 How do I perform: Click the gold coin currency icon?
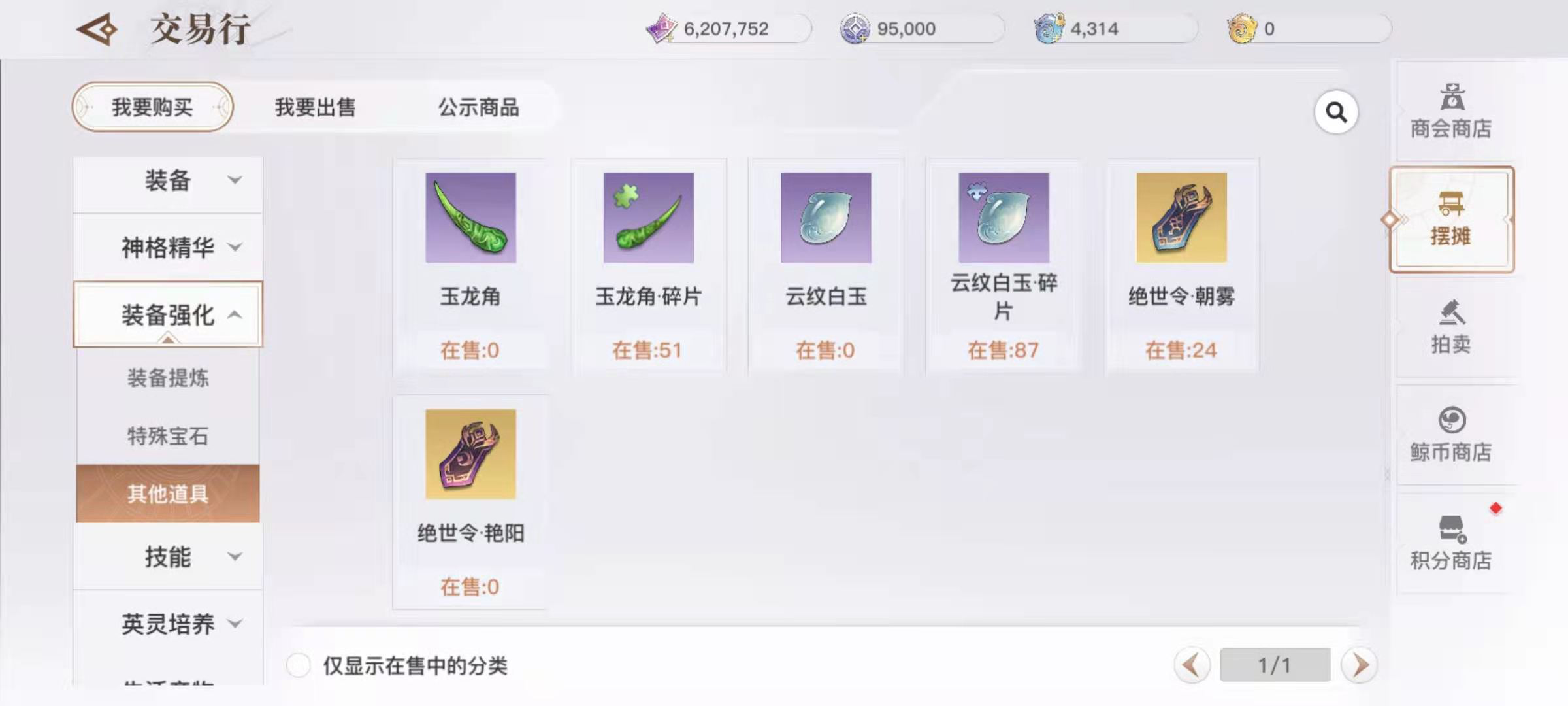click(1242, 29)
